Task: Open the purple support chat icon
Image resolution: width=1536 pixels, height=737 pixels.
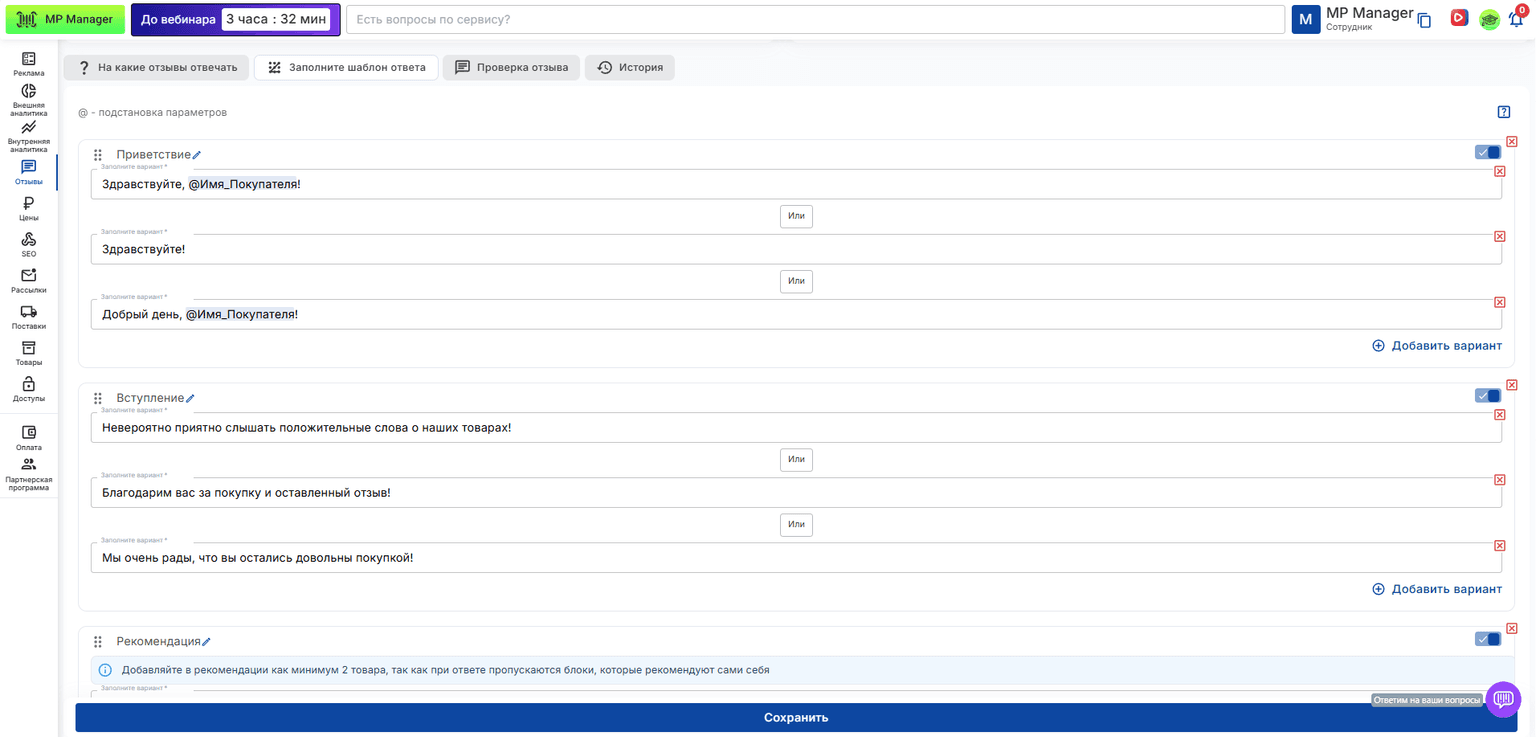Action: coord(1503,699)
